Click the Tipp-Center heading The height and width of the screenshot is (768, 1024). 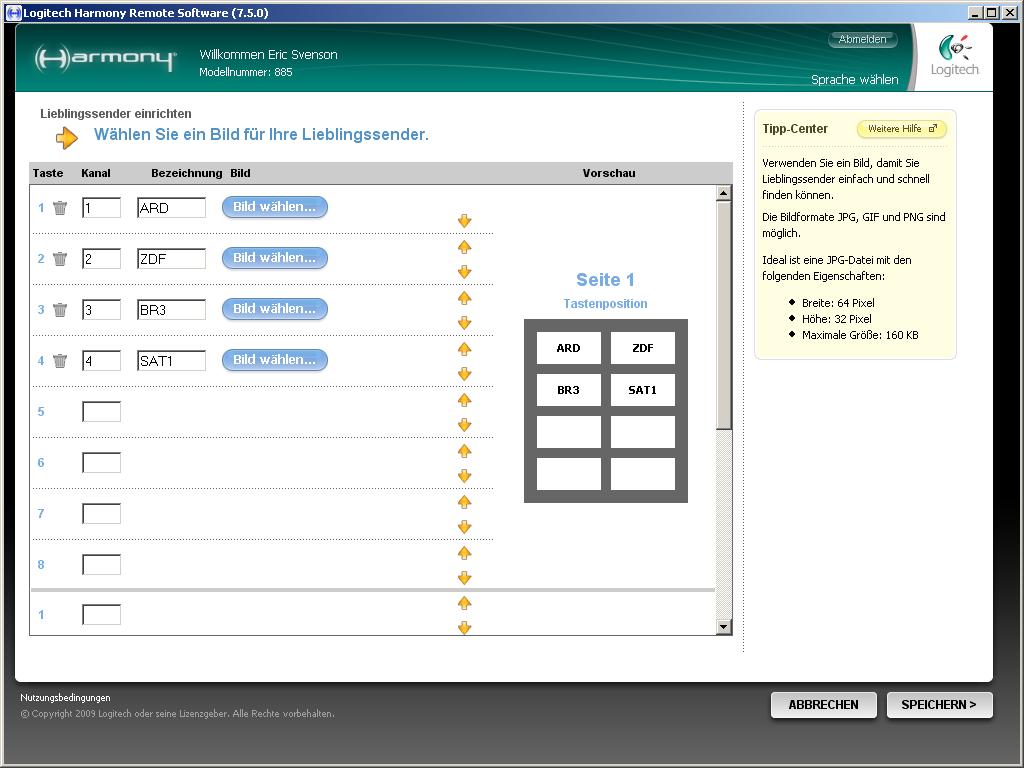(795, 129)
